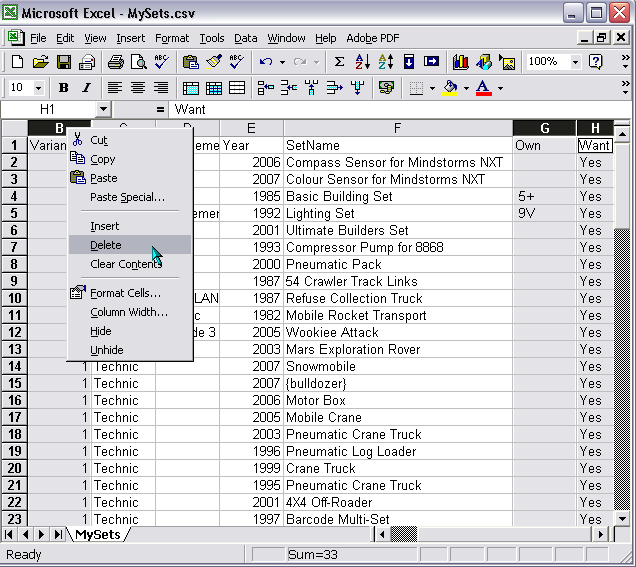Viewport: 636px width, 567px height.
Task: Click the cell containing Mars Exploration Rover
Action: point(398,350)
